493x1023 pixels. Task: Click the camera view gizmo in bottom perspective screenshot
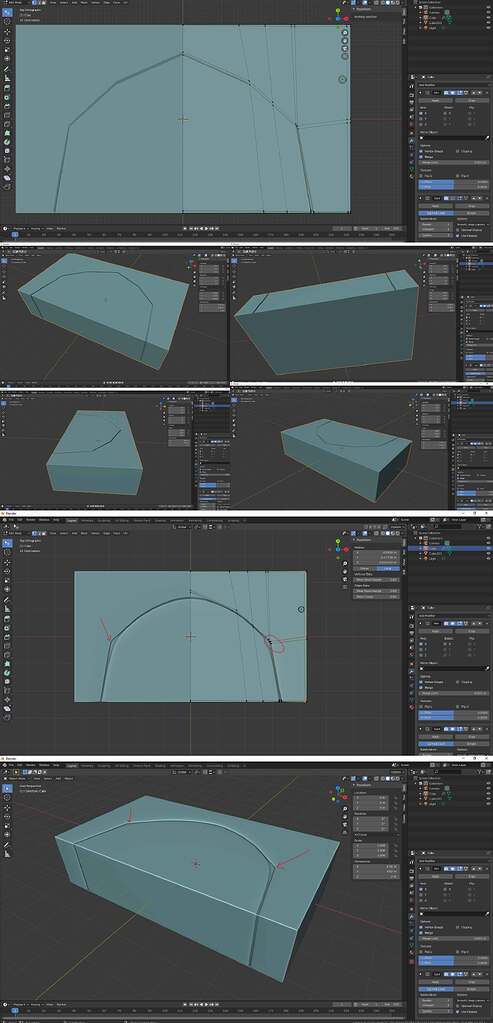click(345, 824)
